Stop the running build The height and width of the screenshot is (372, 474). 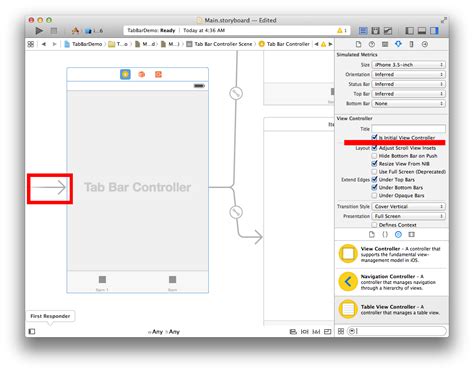click(x=54, y=31)
